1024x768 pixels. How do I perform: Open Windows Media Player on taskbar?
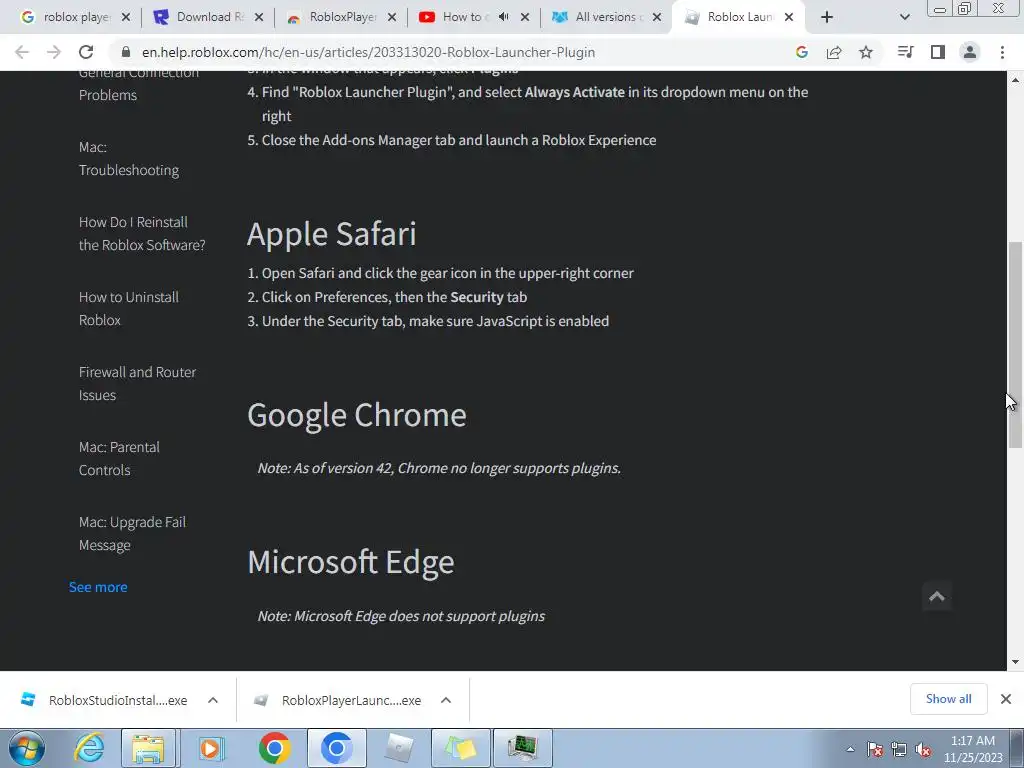pyautogui.click(x=212, y=748)
